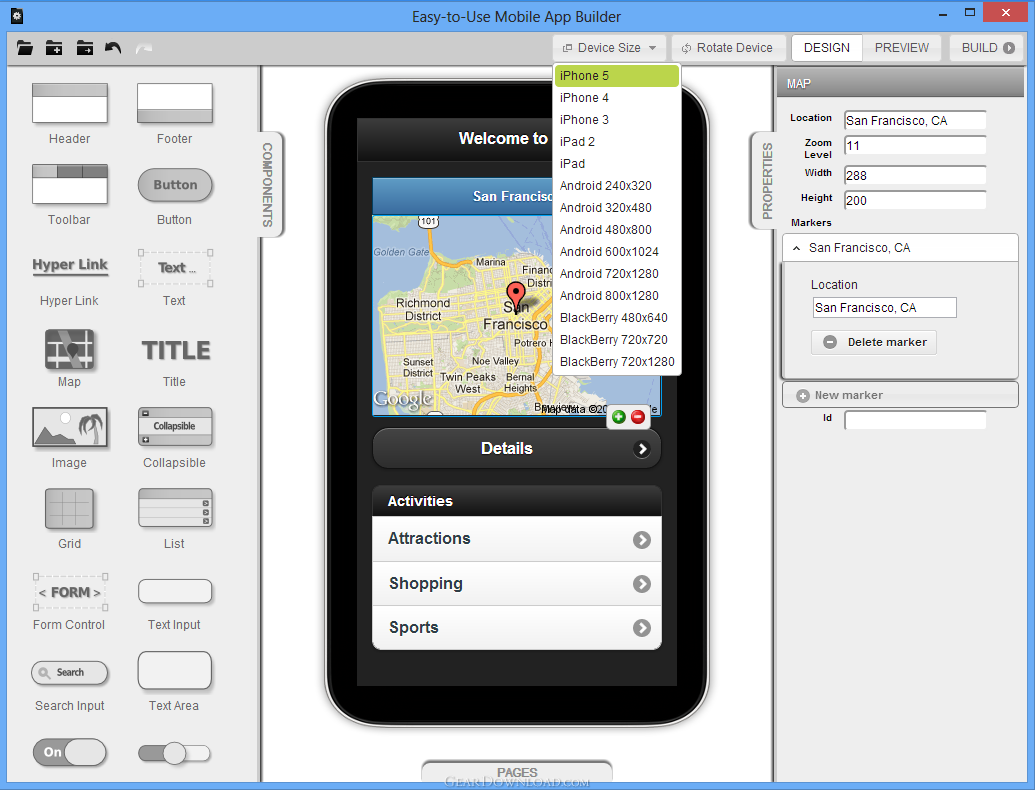This screenshot has width=1035, height=790.
Task: Click the open folder icon in toolbar
Action: (x=24, y=48)
